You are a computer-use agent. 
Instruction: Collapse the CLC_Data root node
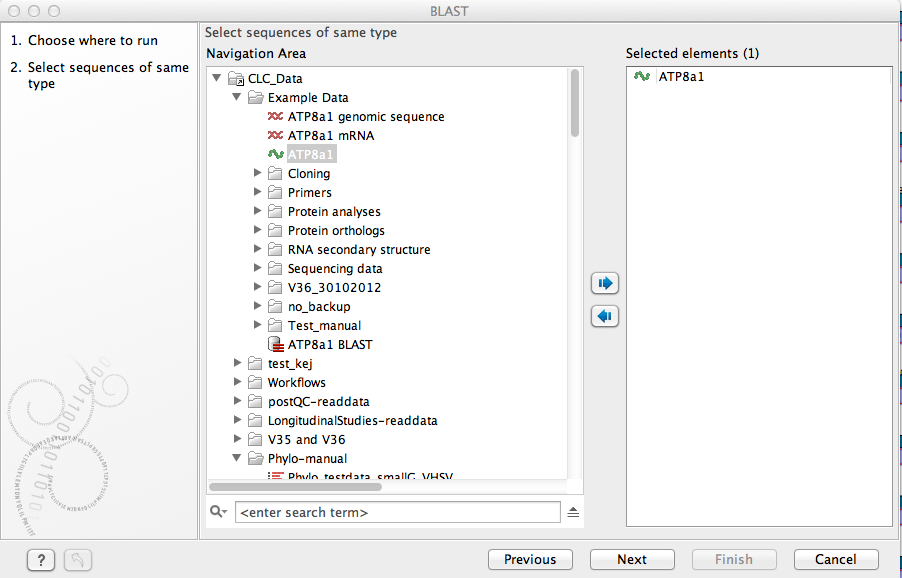point(217,79)
